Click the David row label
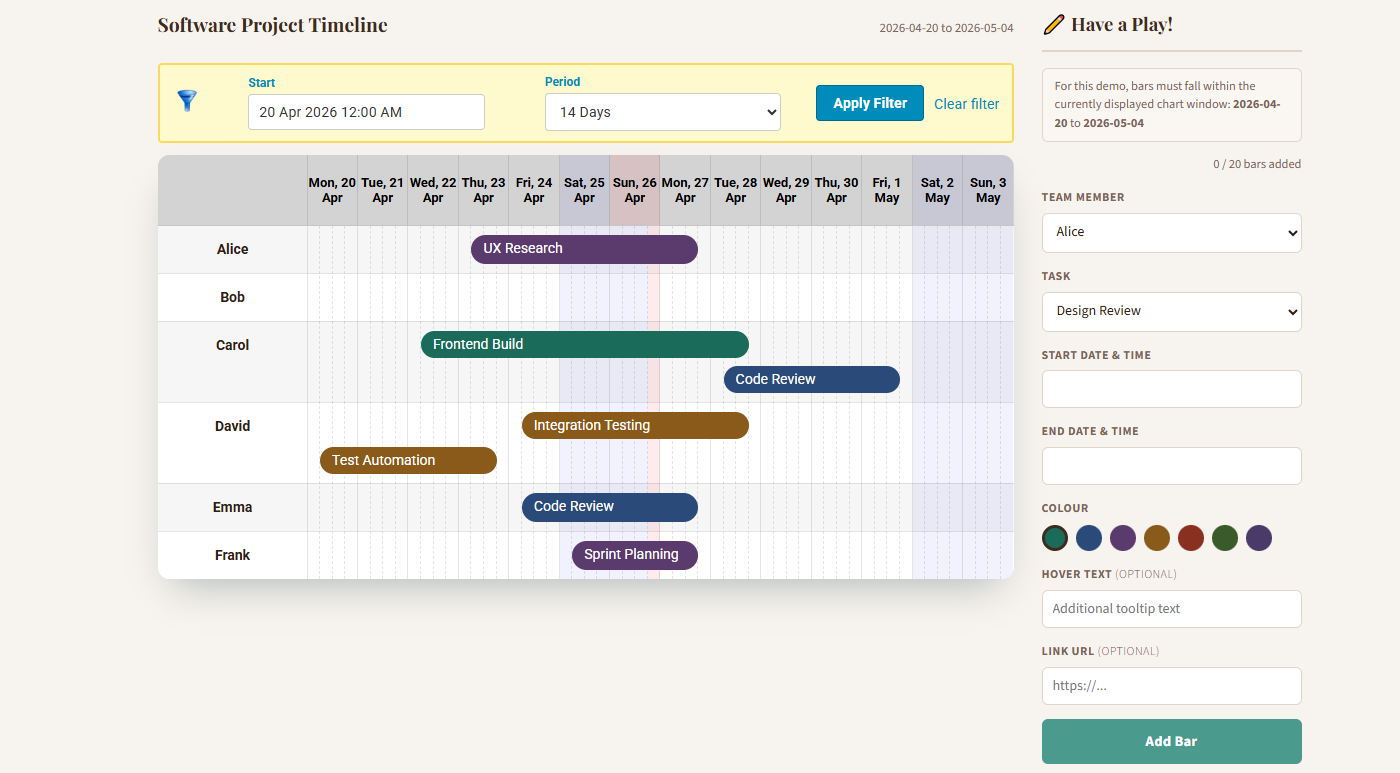The height and width of the screenshot is (773, 1400). 232,426
